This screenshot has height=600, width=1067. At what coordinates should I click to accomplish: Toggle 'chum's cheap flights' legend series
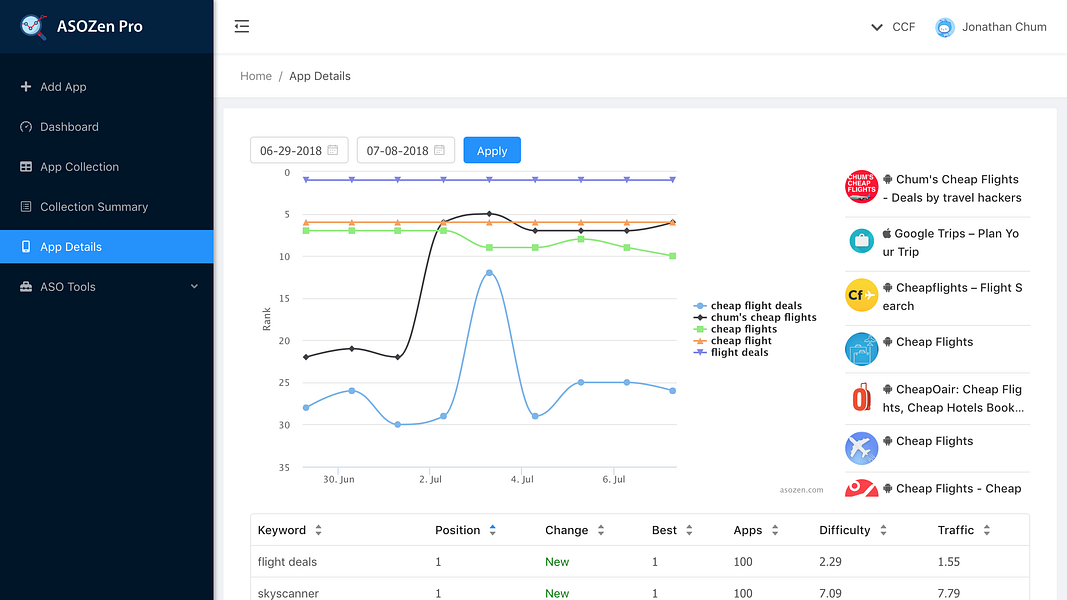click(x=755, y=317)
